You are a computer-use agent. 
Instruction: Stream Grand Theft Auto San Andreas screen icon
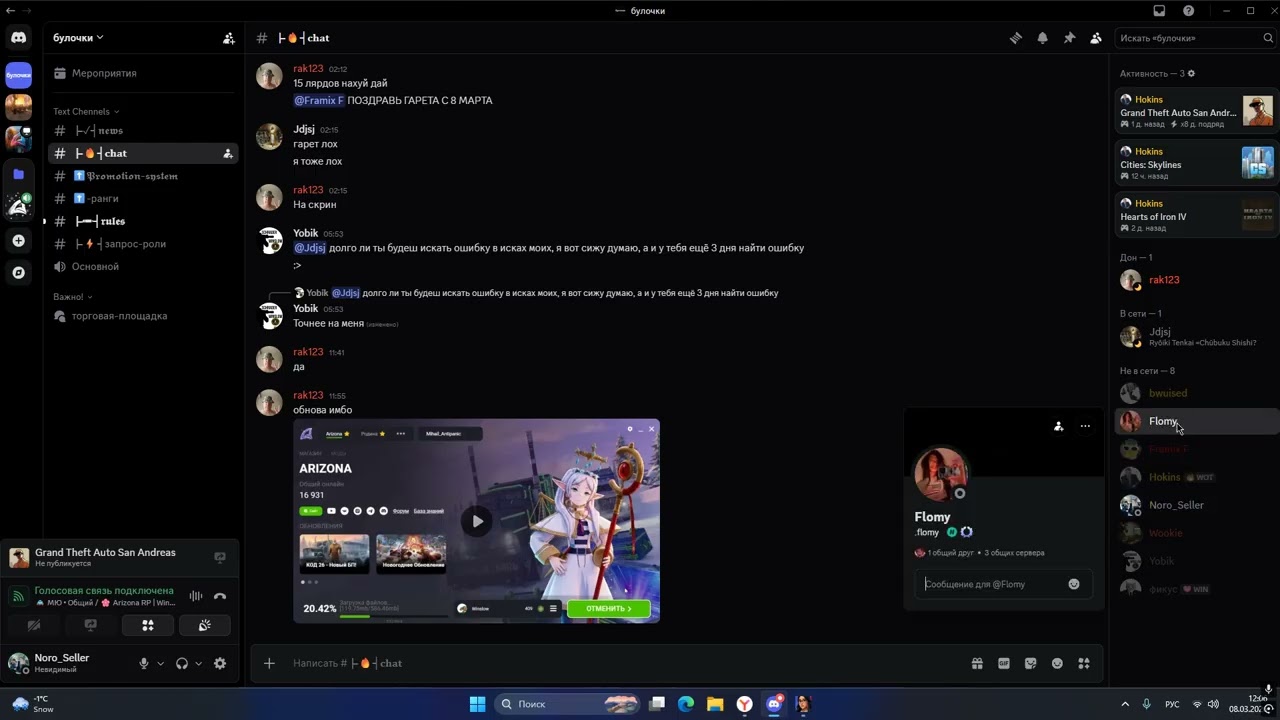click(220, 557)
